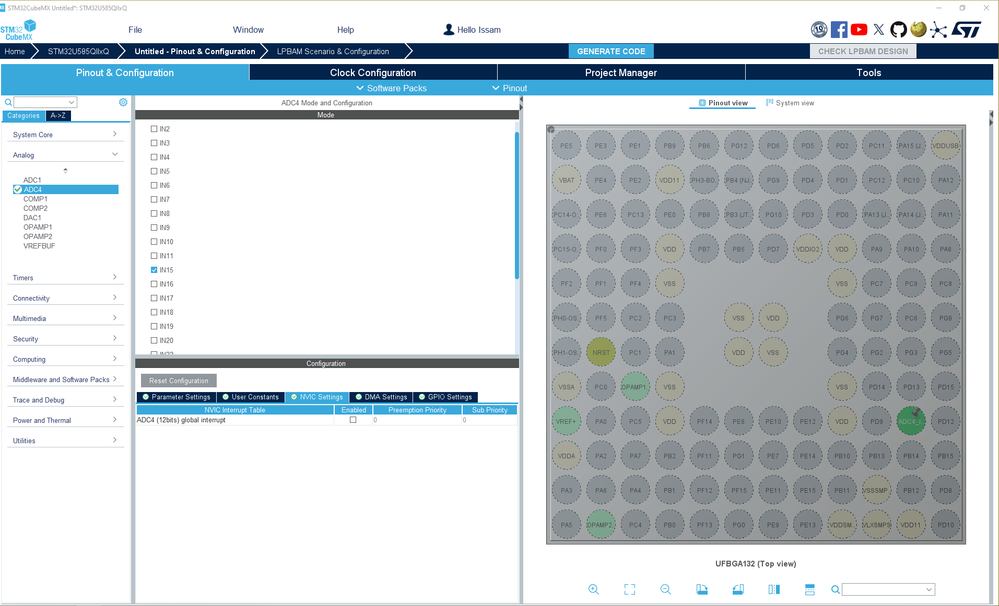Click the GENERATE CODE button
Image resolution: width=999 pixels, height=606 pixels.
pyautogui.click(x=611, y=51)
